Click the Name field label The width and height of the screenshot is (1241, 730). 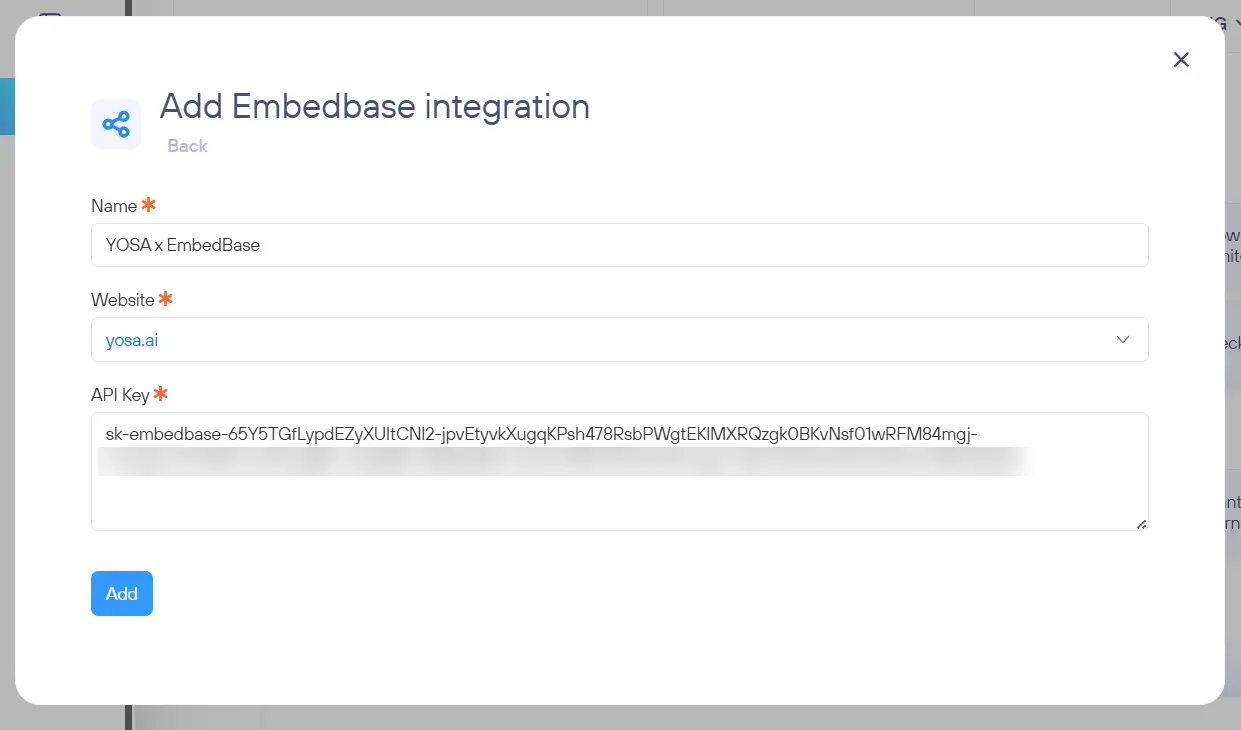(114, 206)
